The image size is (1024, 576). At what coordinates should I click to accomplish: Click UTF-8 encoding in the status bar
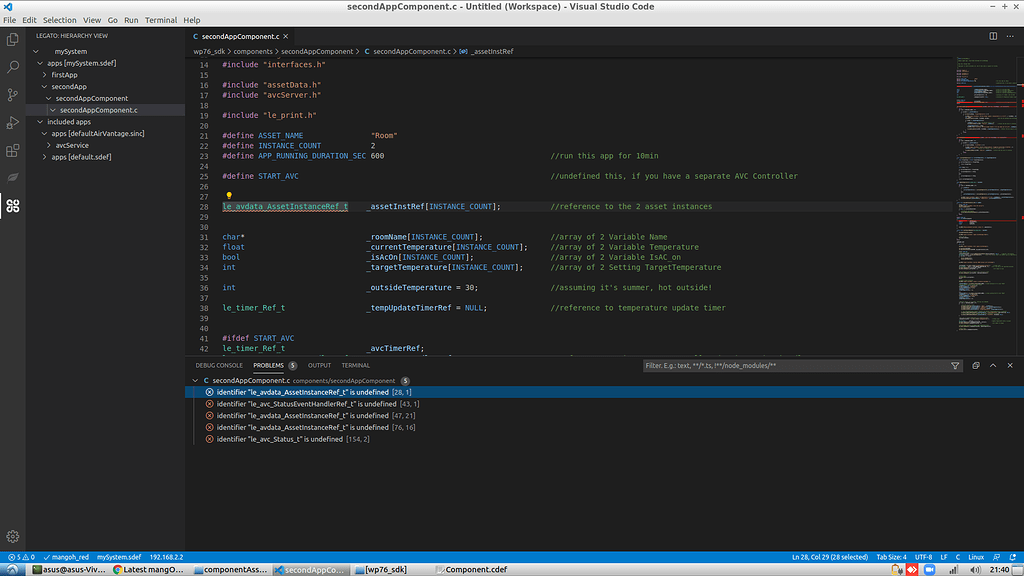point(926,558)
